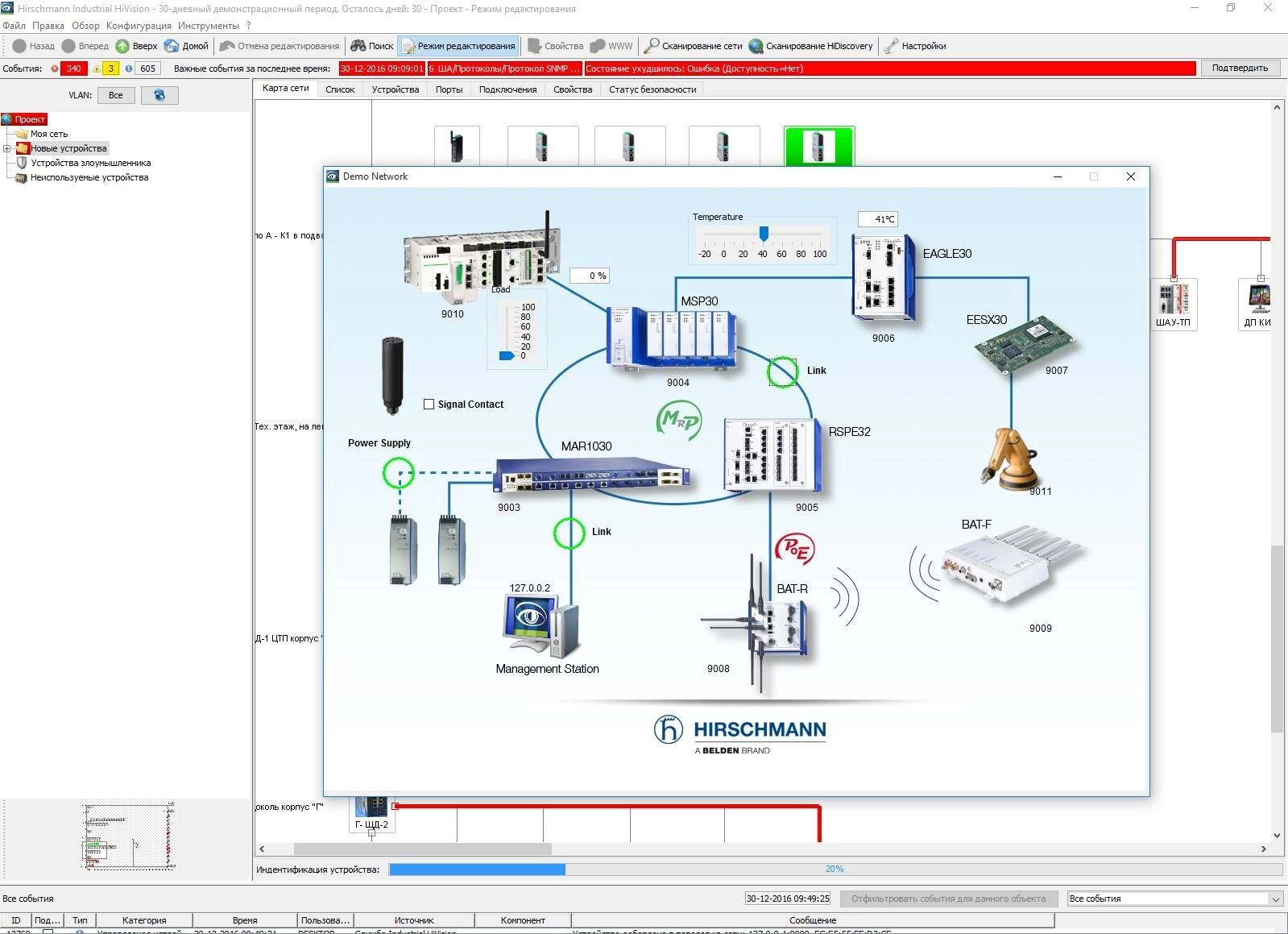
Task: Open the Файл menu
Action: click(14, 26)
